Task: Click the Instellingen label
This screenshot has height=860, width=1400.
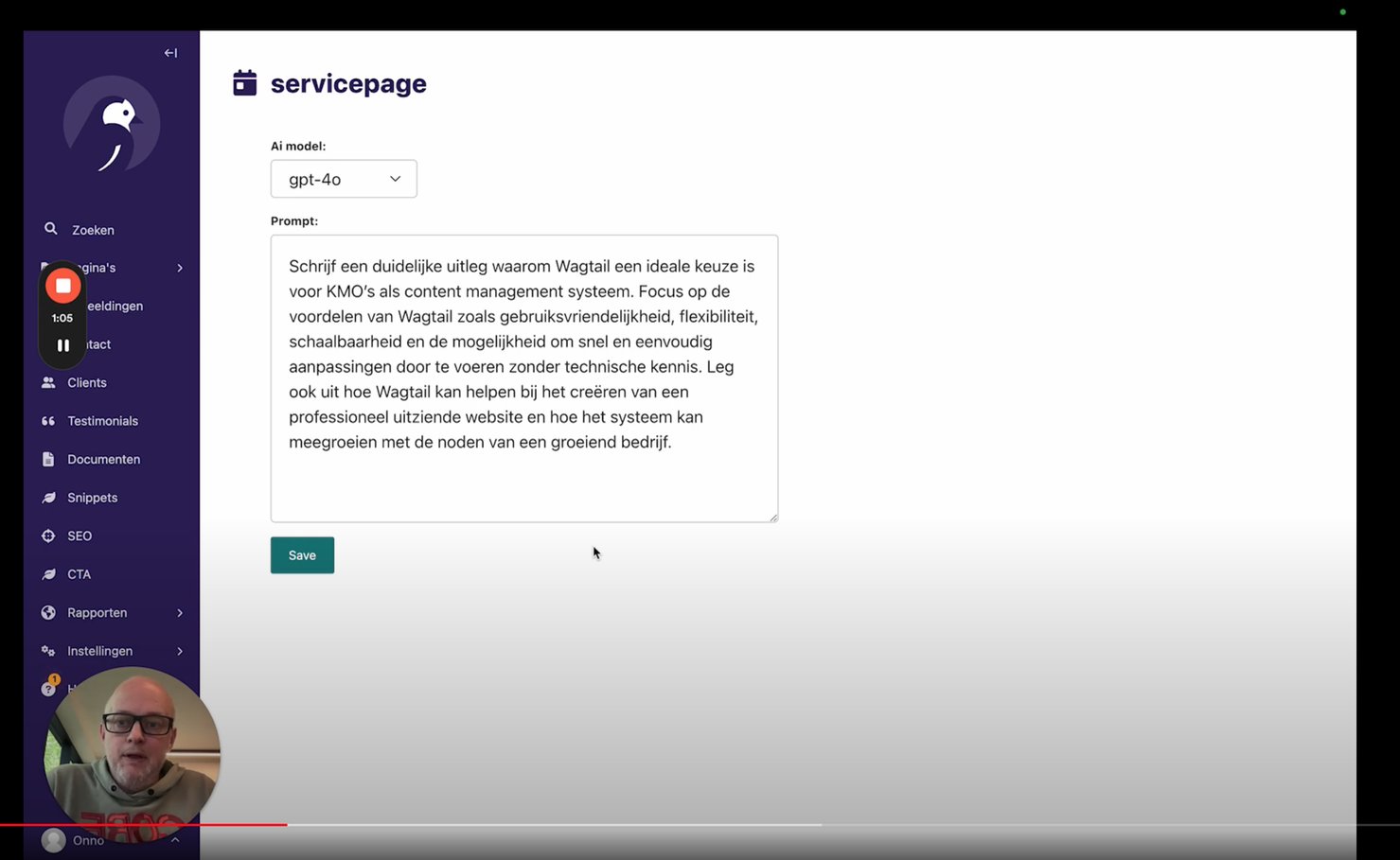Action: 100,651
